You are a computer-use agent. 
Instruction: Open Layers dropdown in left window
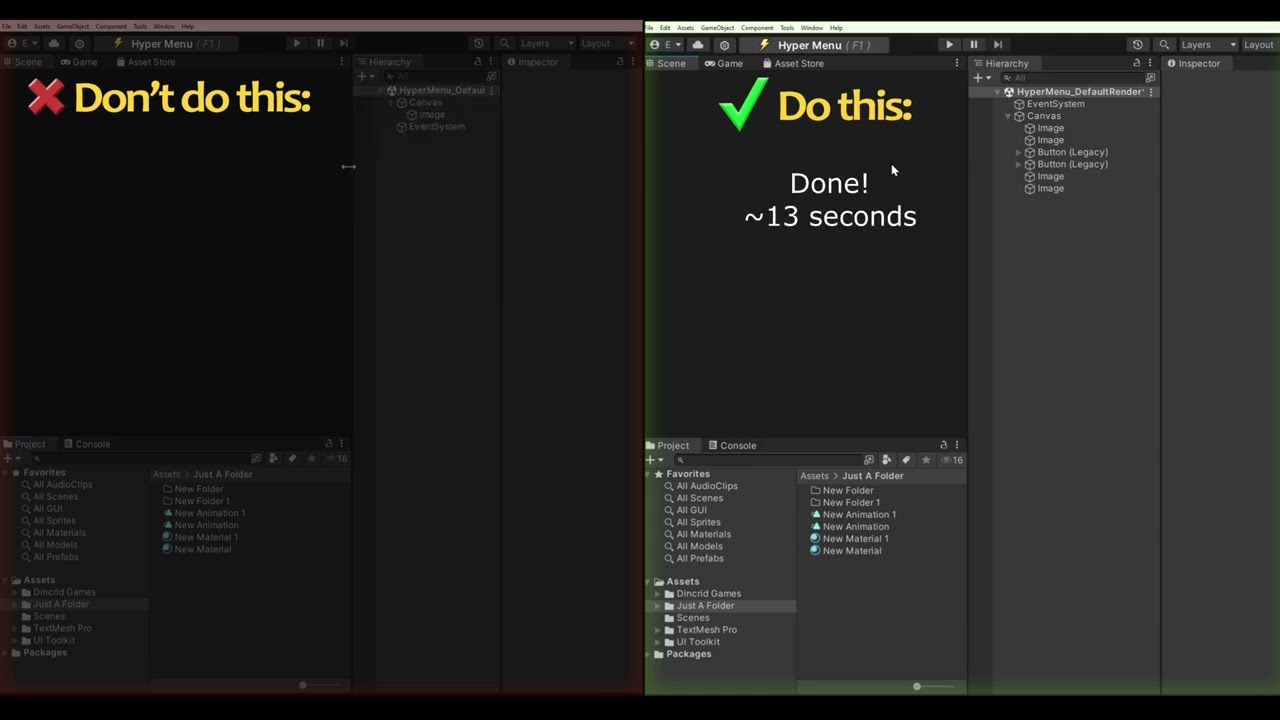546,43
